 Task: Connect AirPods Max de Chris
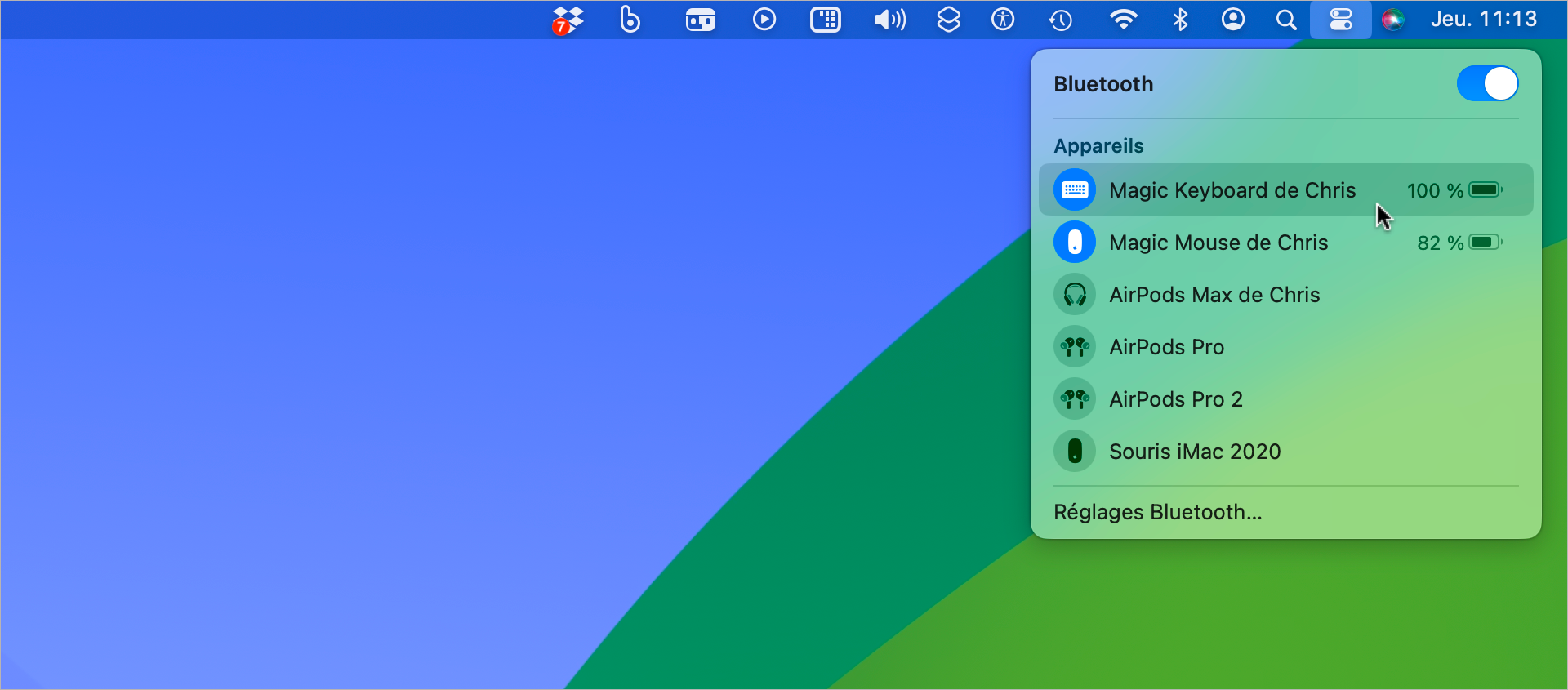coord(1286,294)
